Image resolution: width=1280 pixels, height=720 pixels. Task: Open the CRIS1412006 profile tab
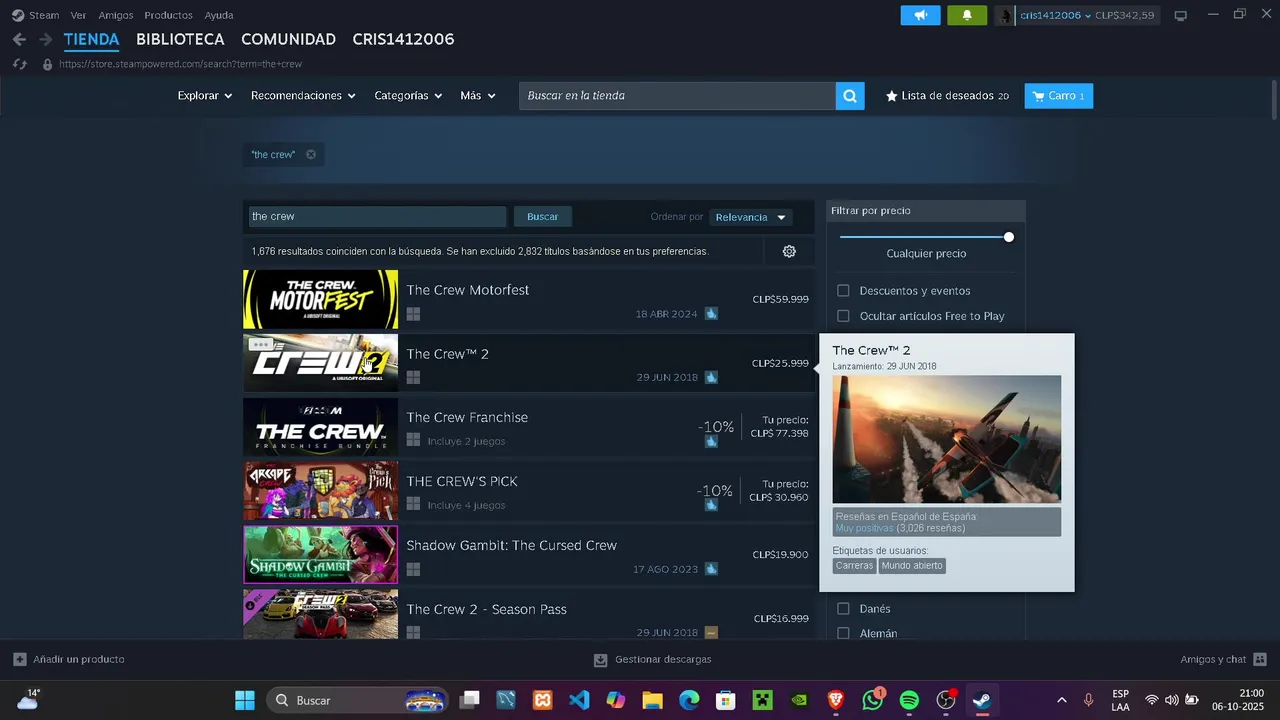403,39
